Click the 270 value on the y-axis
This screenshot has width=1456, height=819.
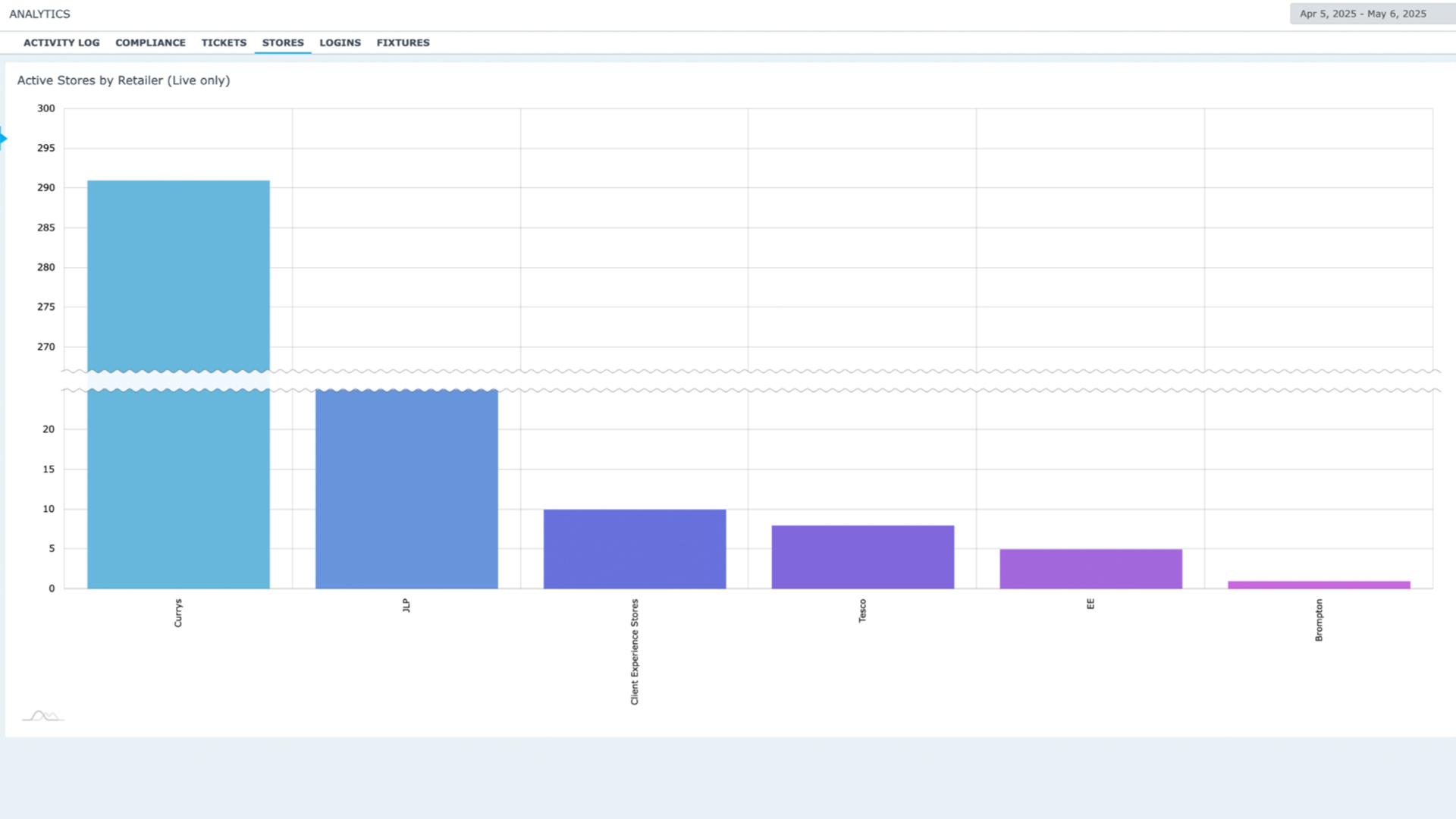coord(46,347)
